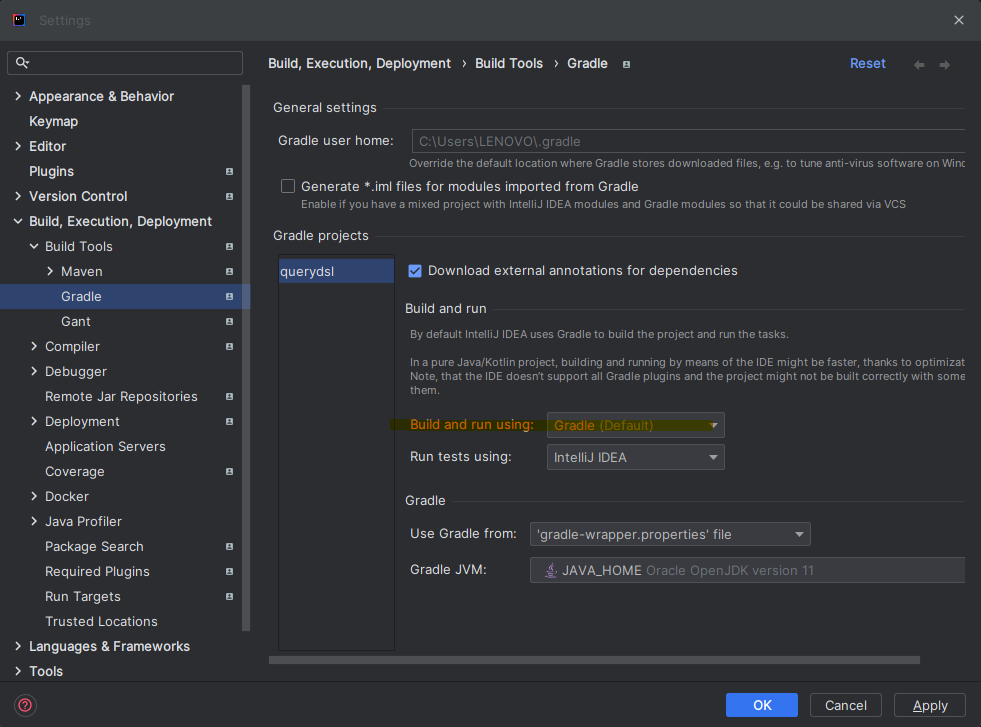Image resolution: width=981 pixels, height=727 pixels.
Task: Go back using the left arrow icon
Action: coord(919,64)
